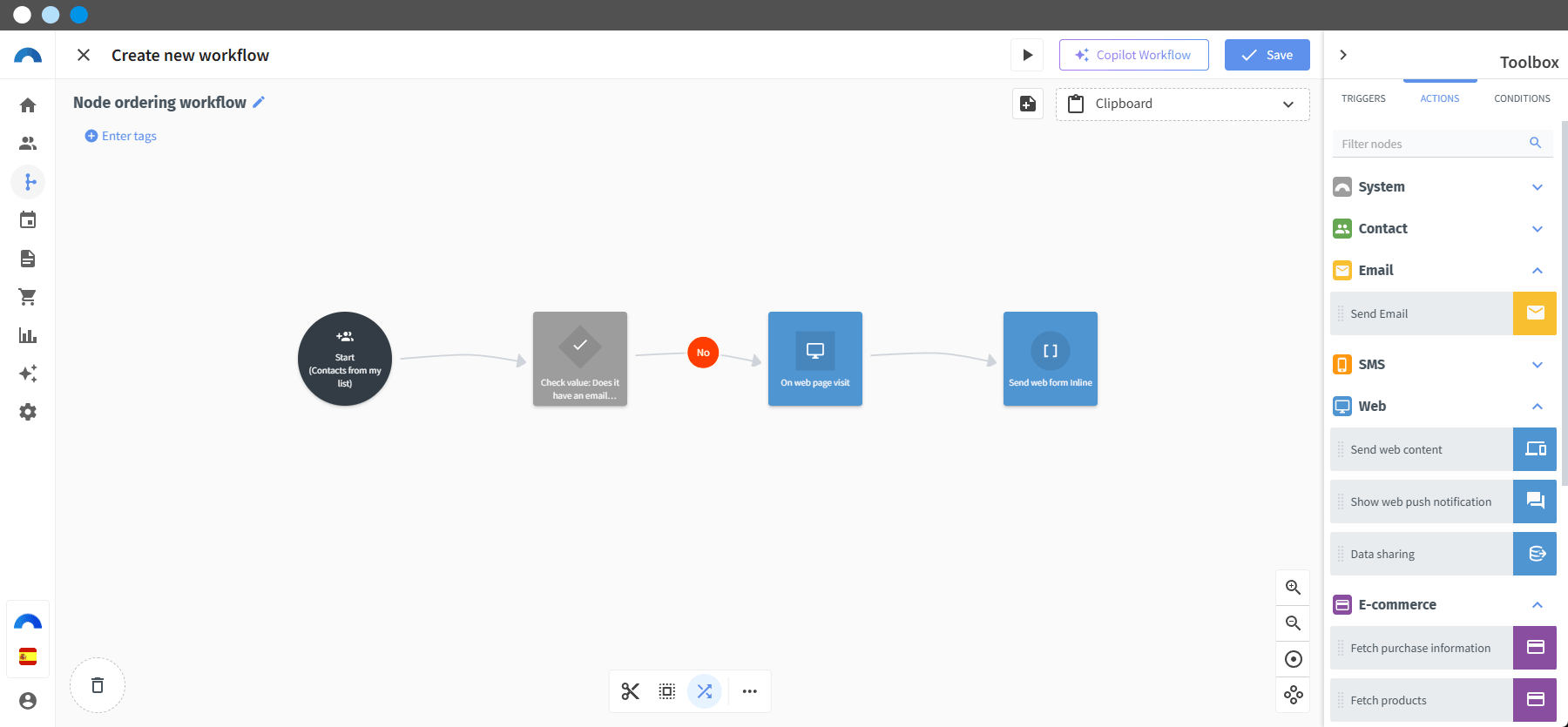The image size is (1568, 727).
Task: Open the Contacts people icon in sidebar
Action: click(28, 144)
